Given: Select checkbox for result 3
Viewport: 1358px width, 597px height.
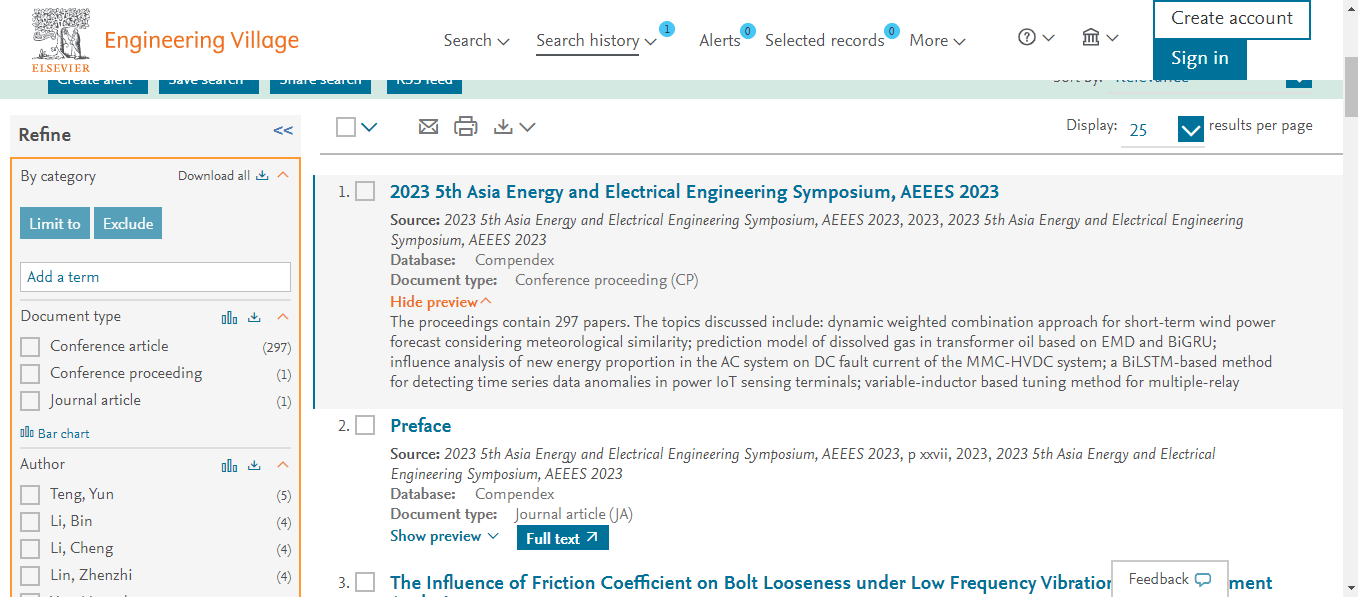Looking at the screenshot, I should [x=365, y=582].
